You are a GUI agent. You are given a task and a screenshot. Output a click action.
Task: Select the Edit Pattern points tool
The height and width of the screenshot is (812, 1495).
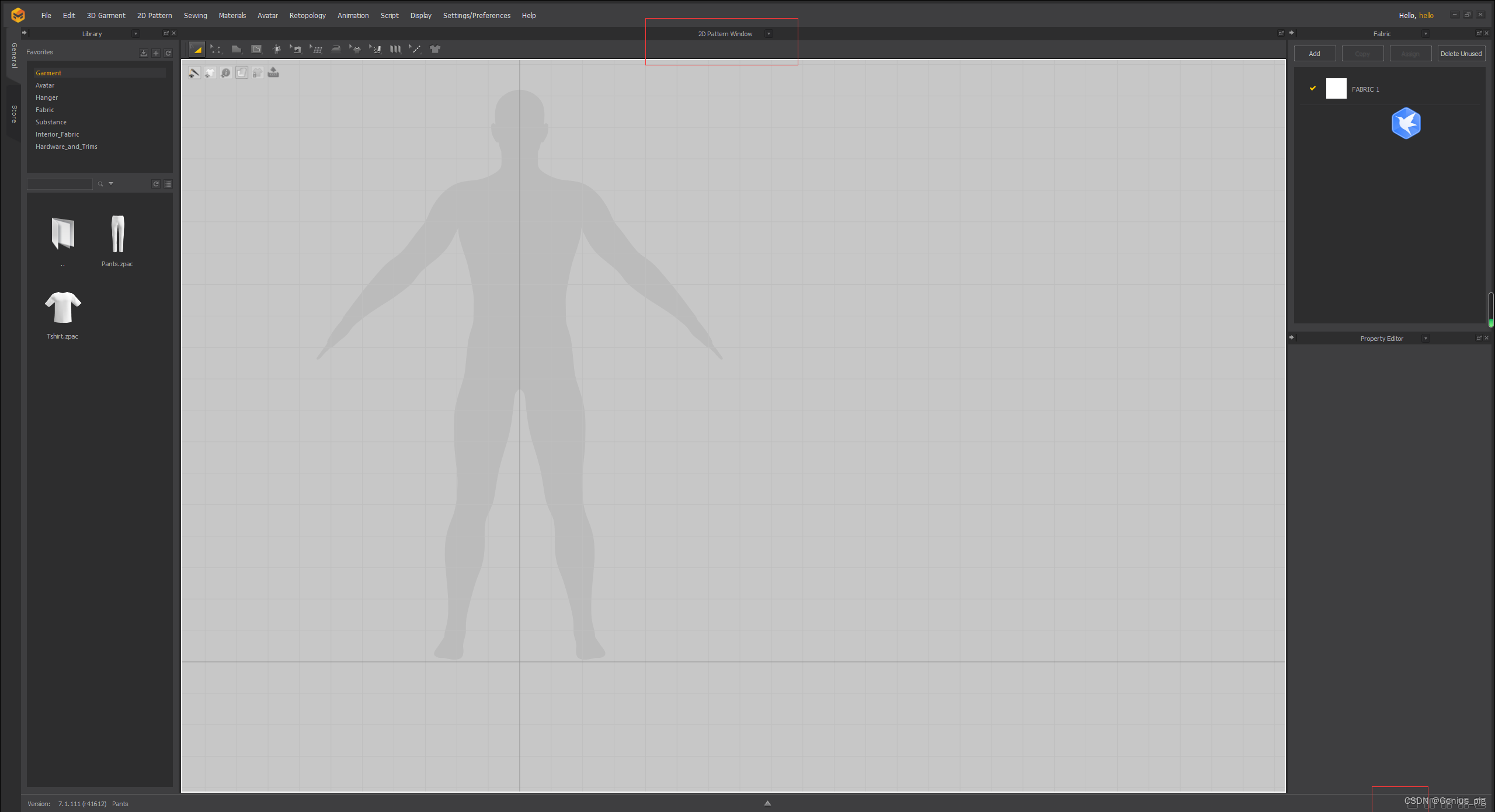pos(216,50)
